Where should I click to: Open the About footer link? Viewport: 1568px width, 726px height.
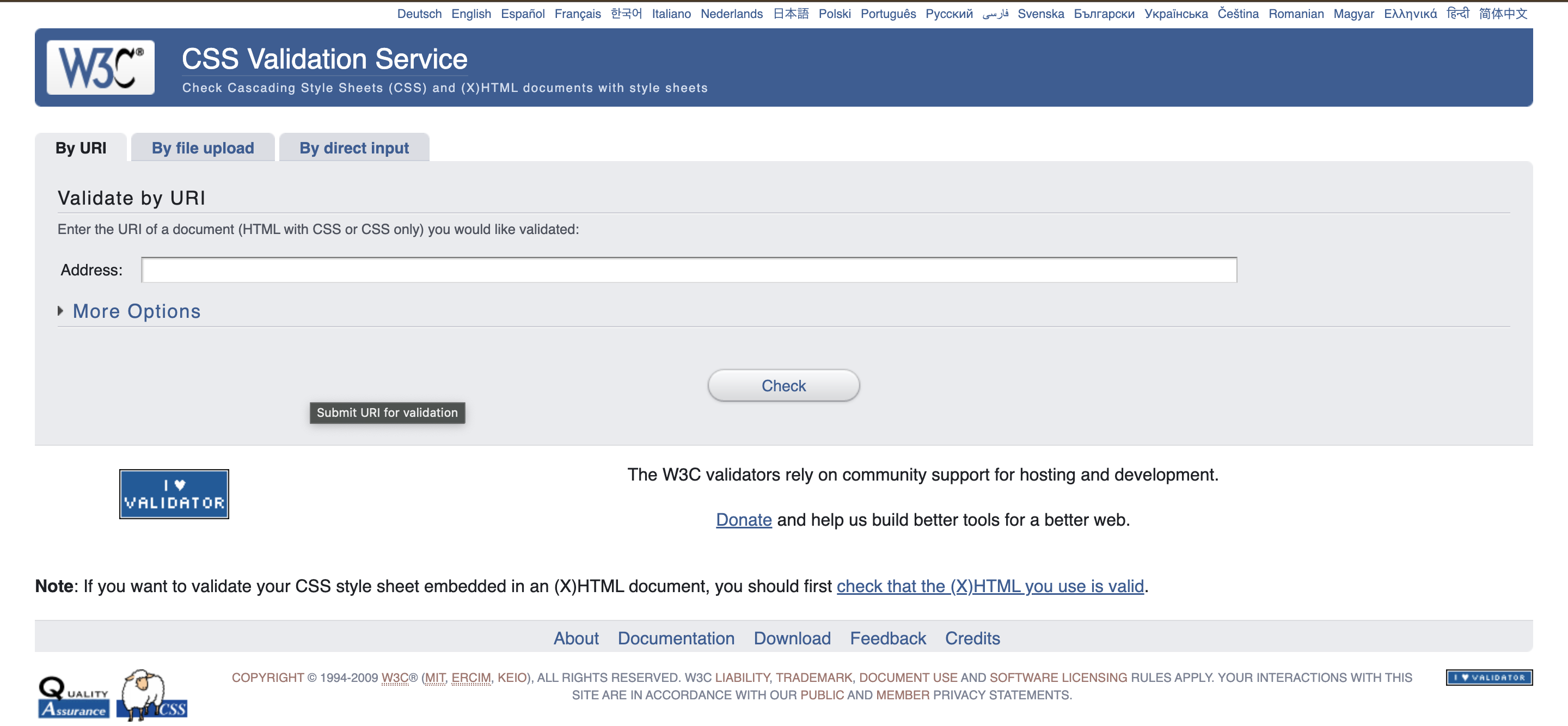click(x=576, y=638)
